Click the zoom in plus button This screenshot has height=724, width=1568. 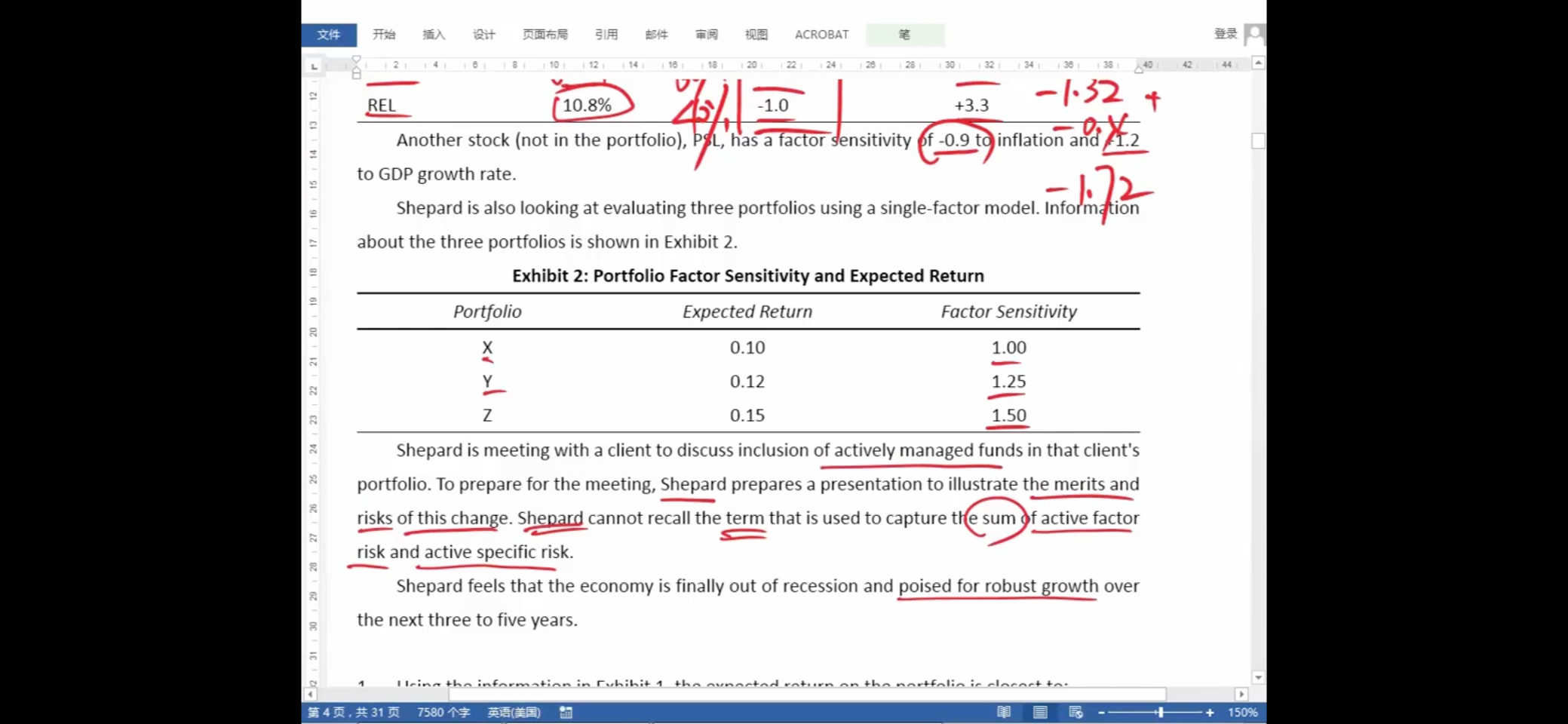1210,712
